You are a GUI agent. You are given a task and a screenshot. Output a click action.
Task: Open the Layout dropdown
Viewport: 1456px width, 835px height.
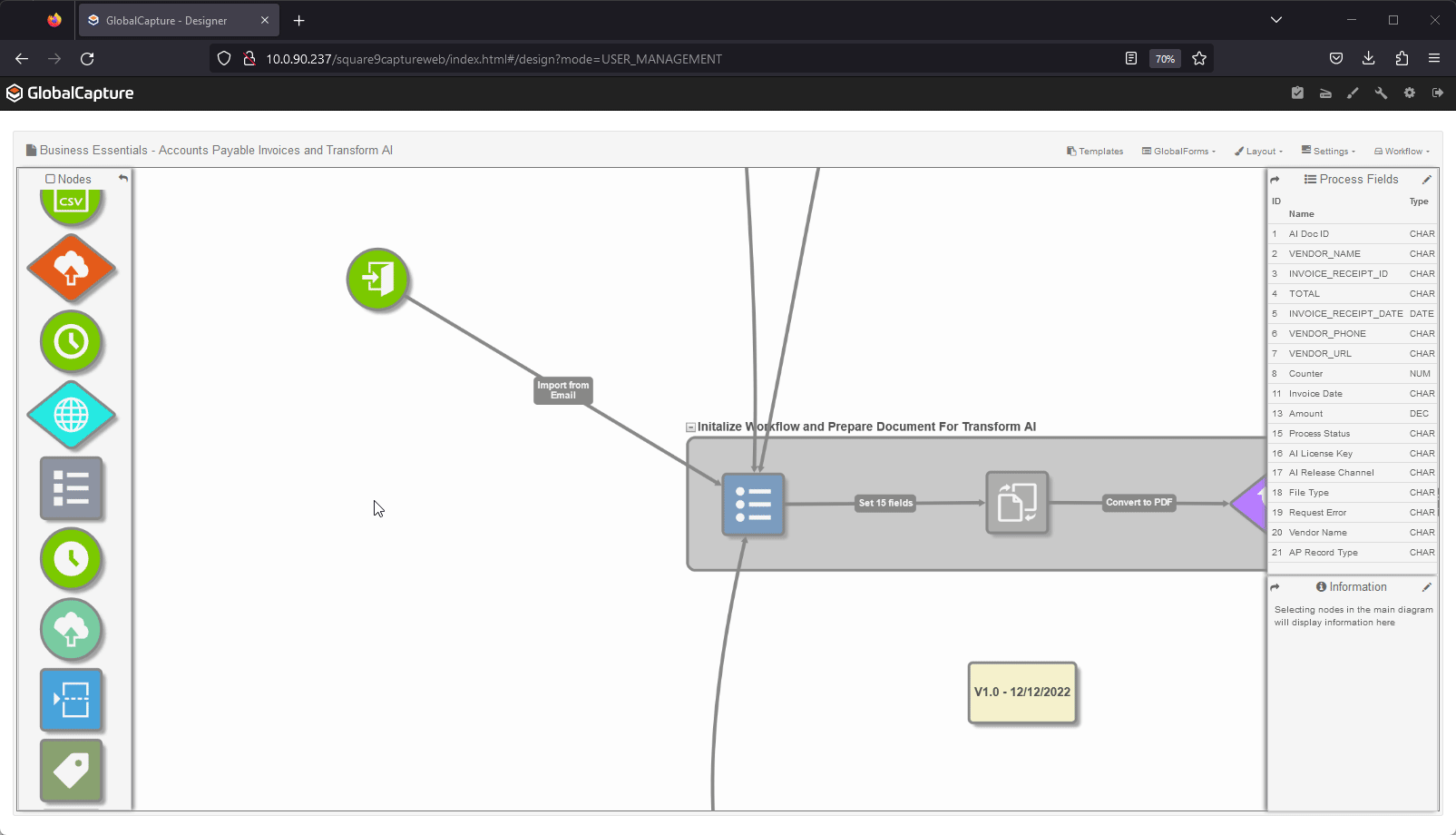coord(1257,151)
